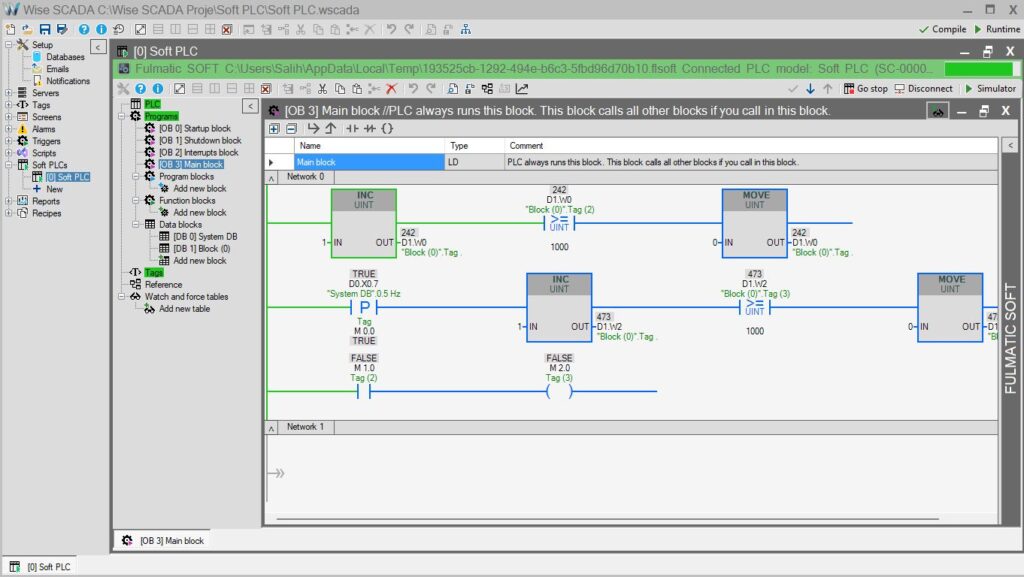
Task: Expand the Network 1 section
Action: (x=269, y=427)
